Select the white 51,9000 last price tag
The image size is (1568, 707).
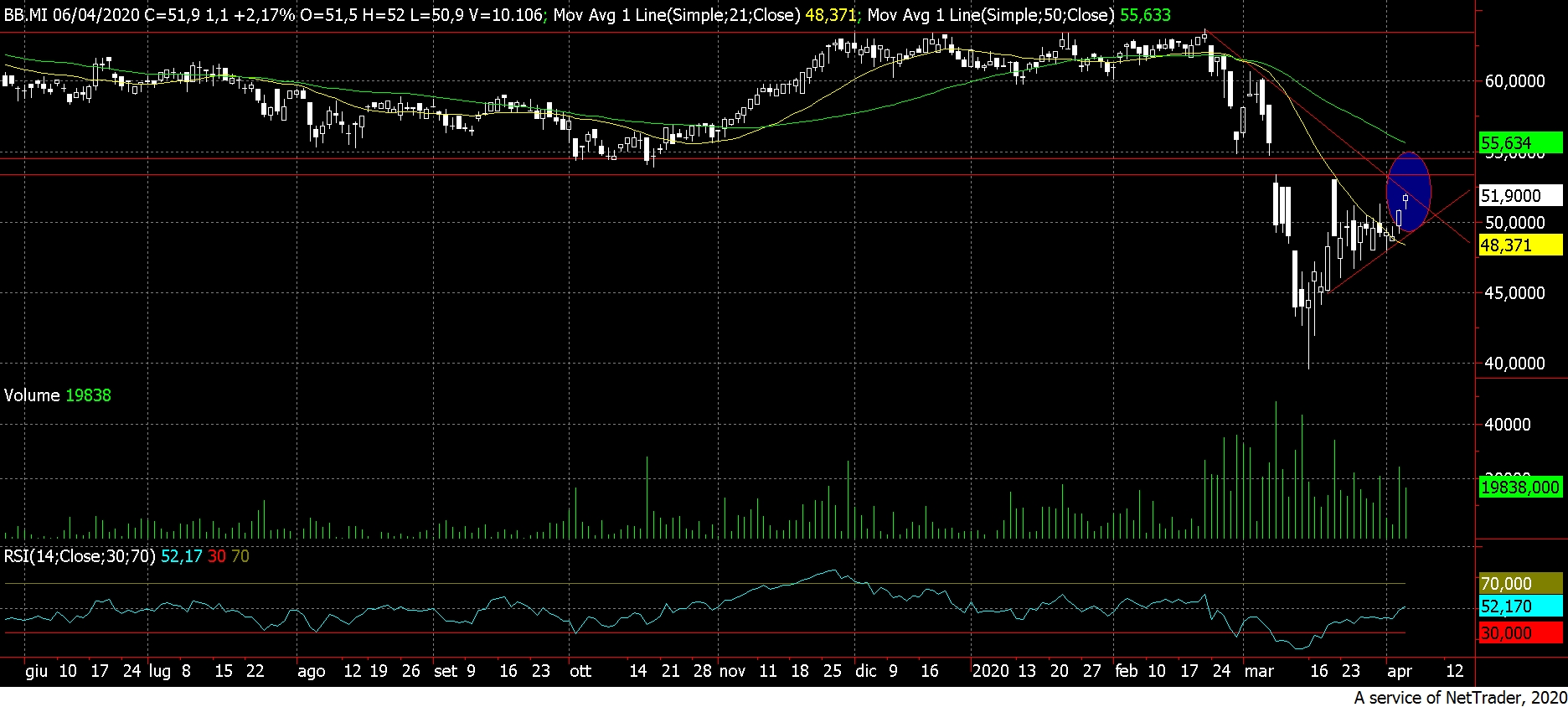1520,196
